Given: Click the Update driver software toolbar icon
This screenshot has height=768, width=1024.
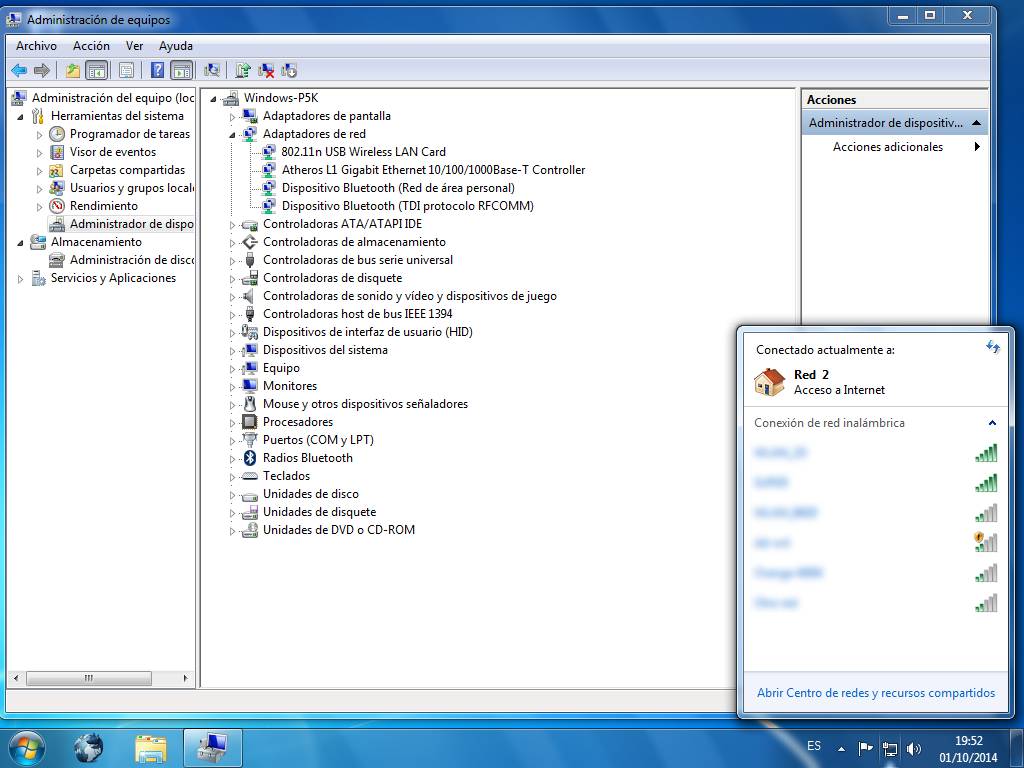Looking at the screenshot, I should coord(242,70).
